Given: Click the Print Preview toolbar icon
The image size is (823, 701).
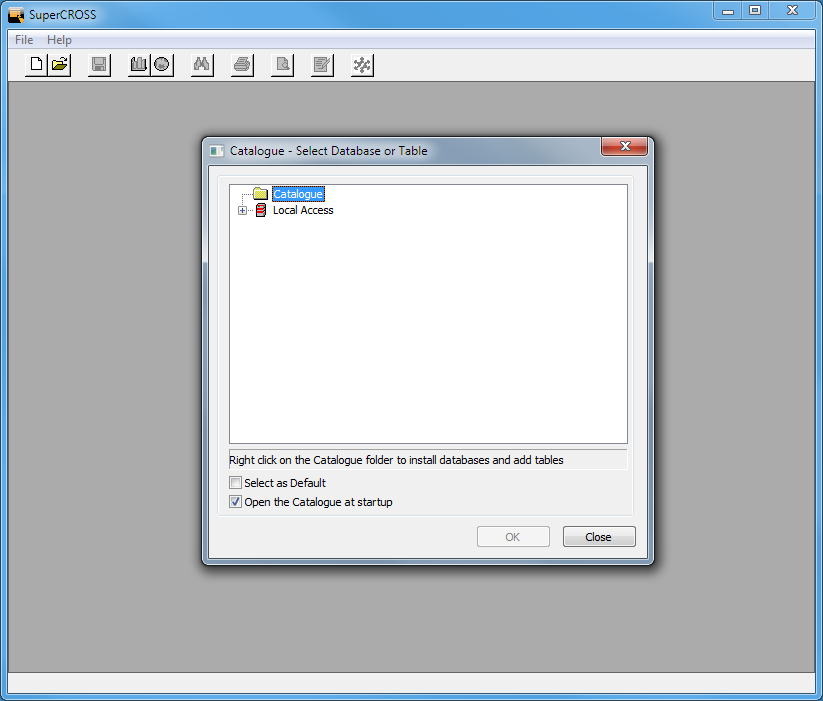Looking at the screenshot, I should (x=282, y=65).
